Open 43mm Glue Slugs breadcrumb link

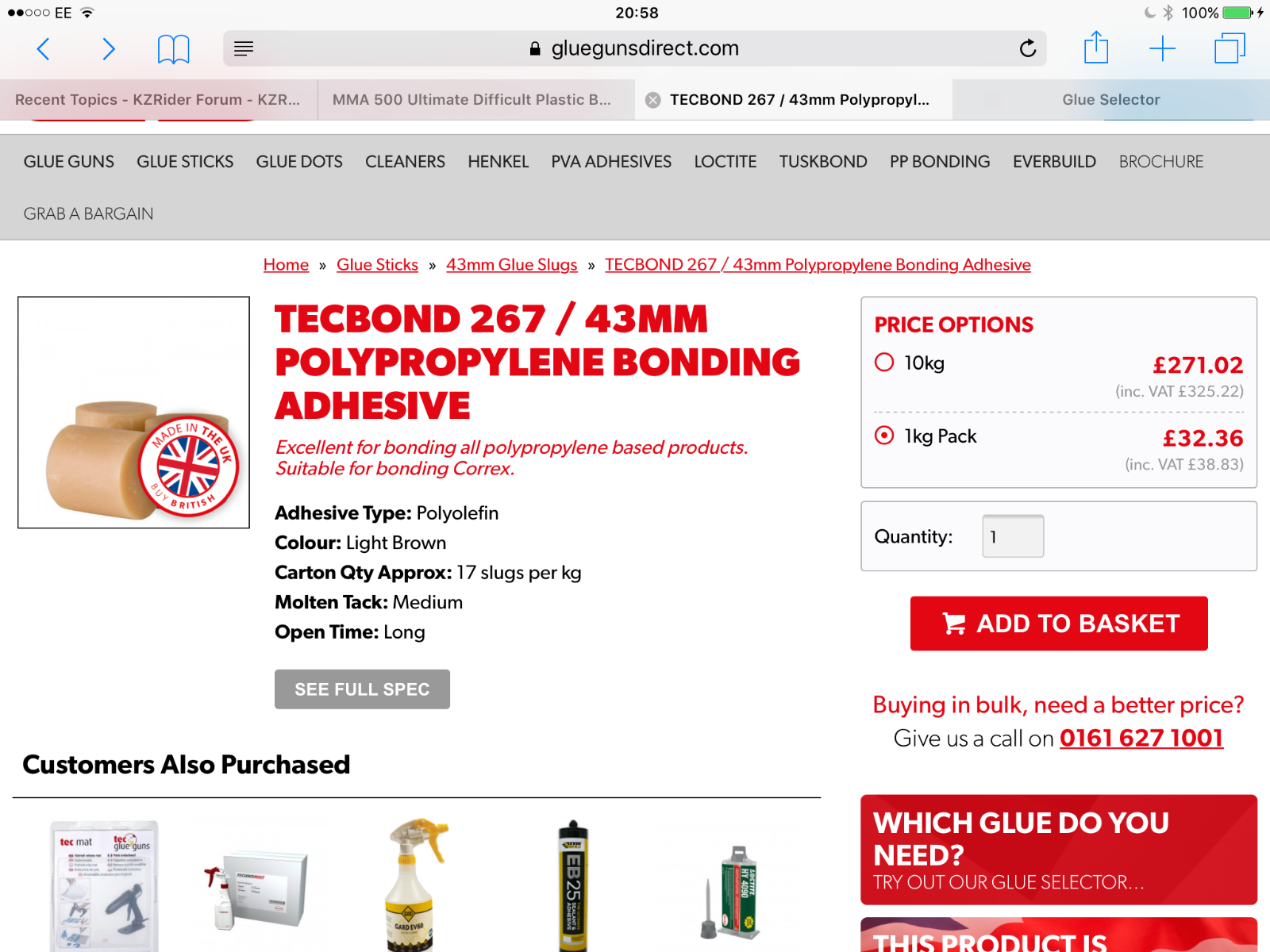coord(512,265)
